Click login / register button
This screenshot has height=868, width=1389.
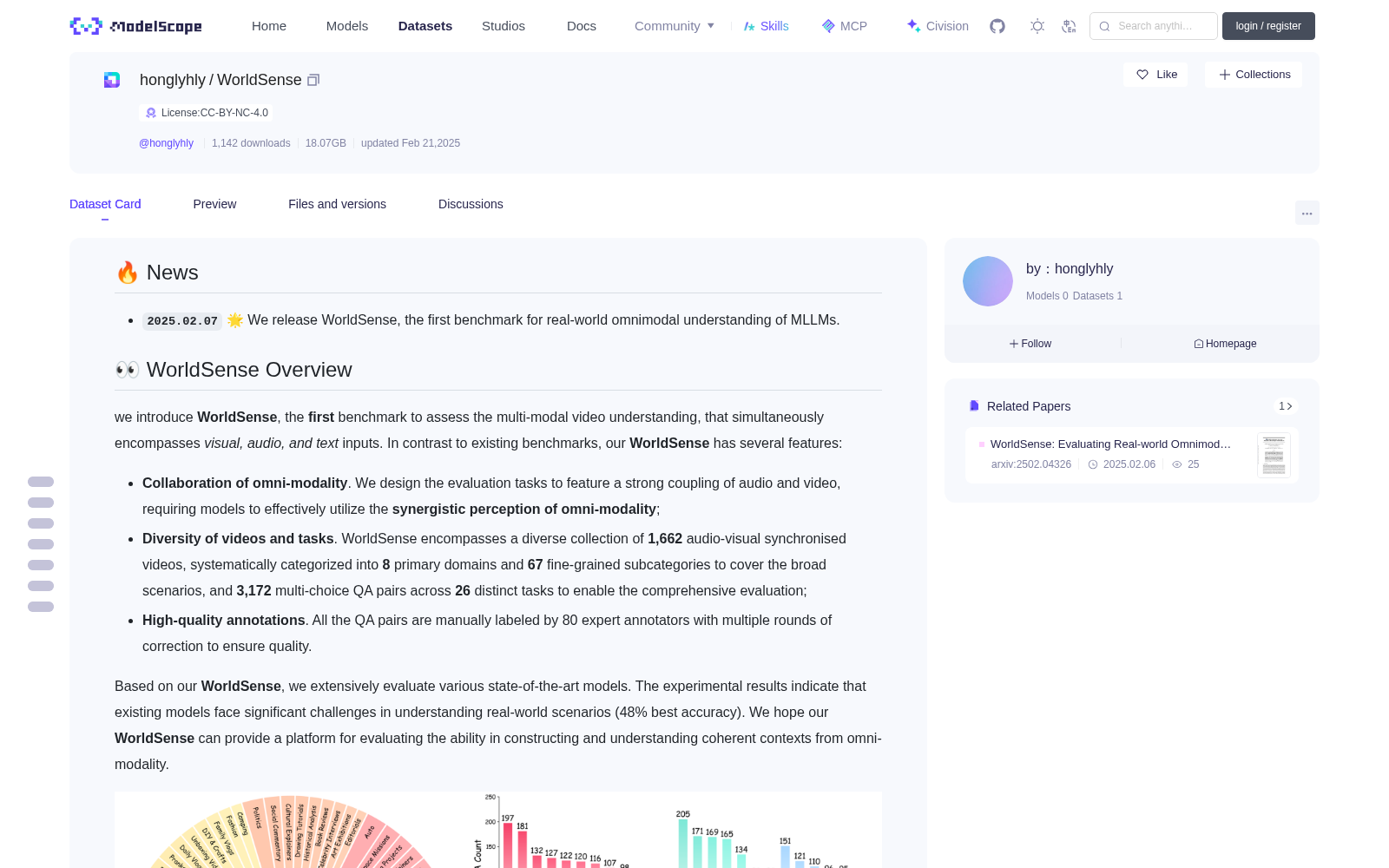point(1268,26)
